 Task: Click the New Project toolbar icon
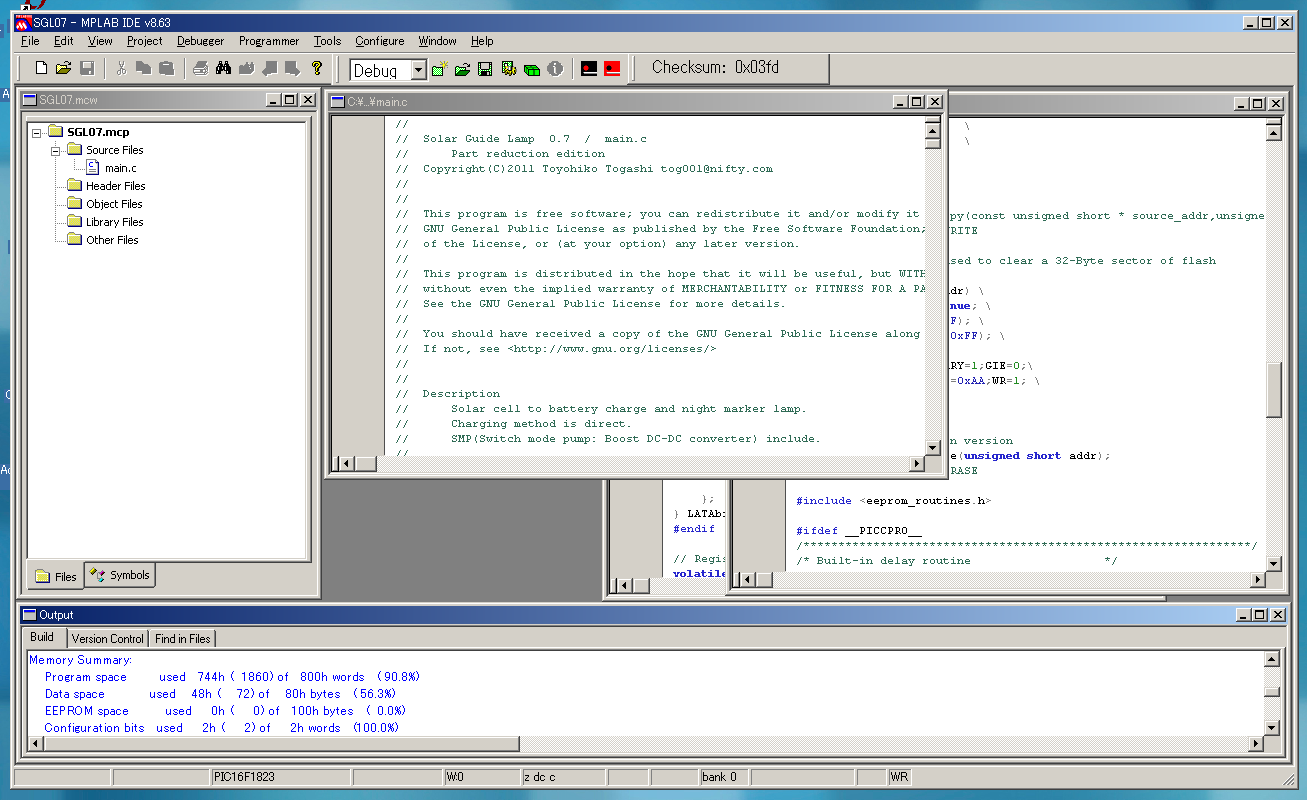[x=439, y=69]
